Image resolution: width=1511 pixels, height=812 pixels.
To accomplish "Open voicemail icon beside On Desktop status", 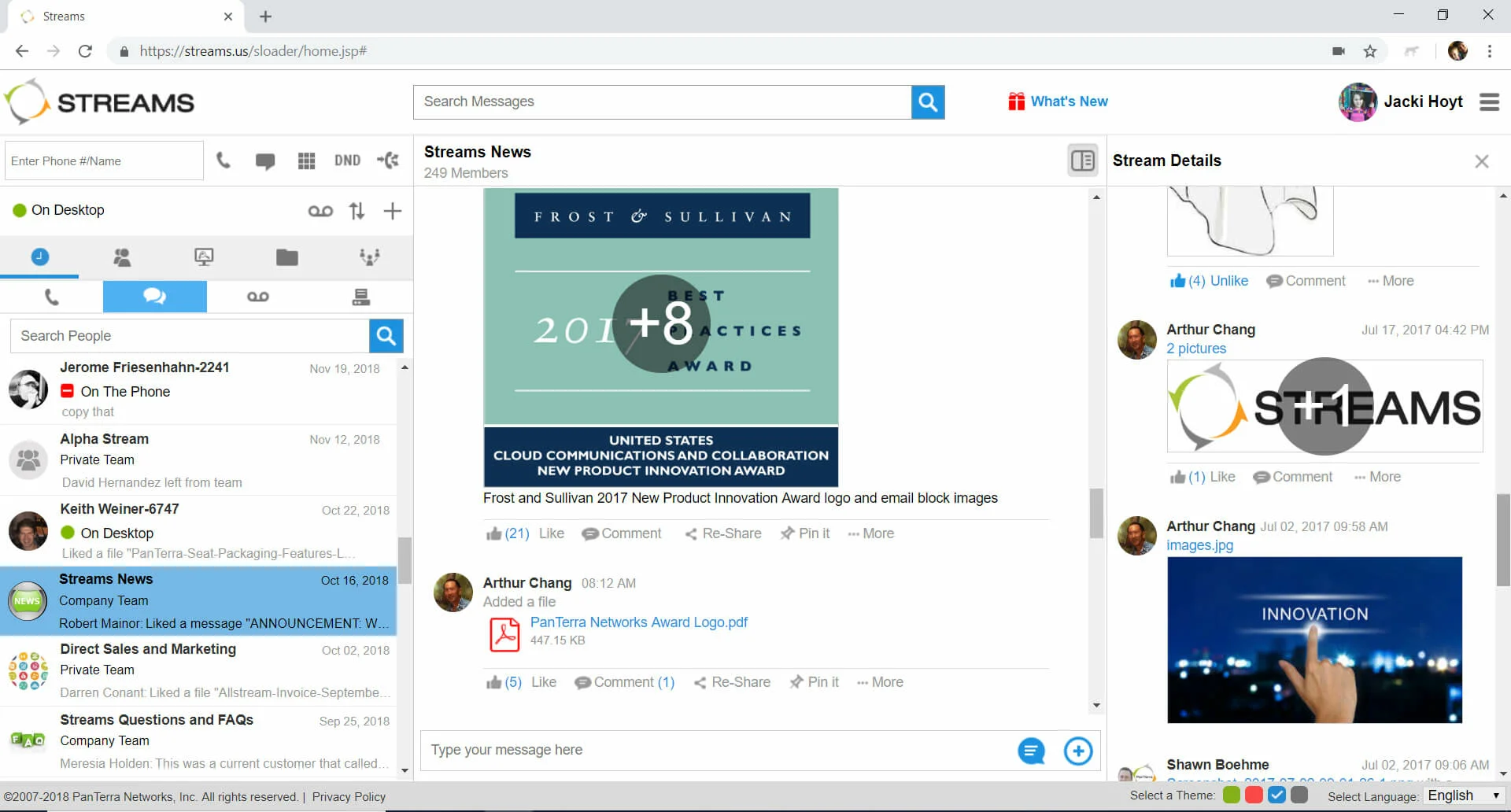I will 320,211.
